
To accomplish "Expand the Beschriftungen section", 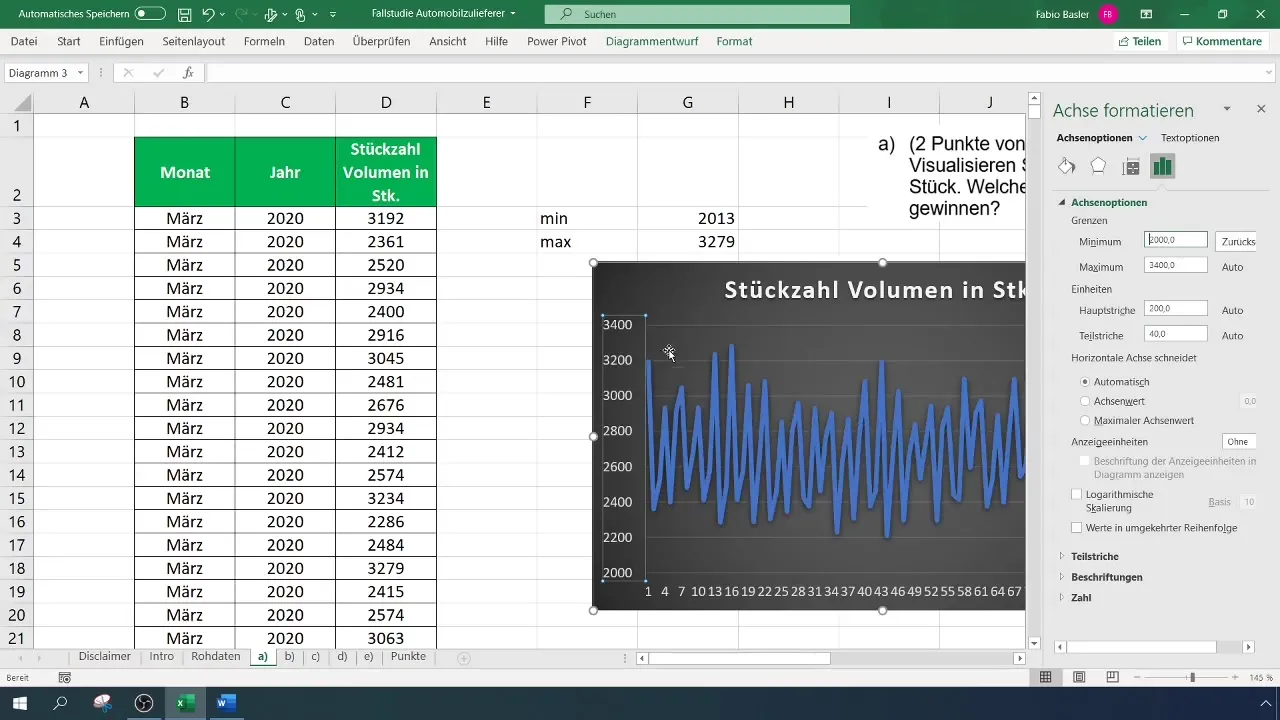I will (x=1062, y=577).
